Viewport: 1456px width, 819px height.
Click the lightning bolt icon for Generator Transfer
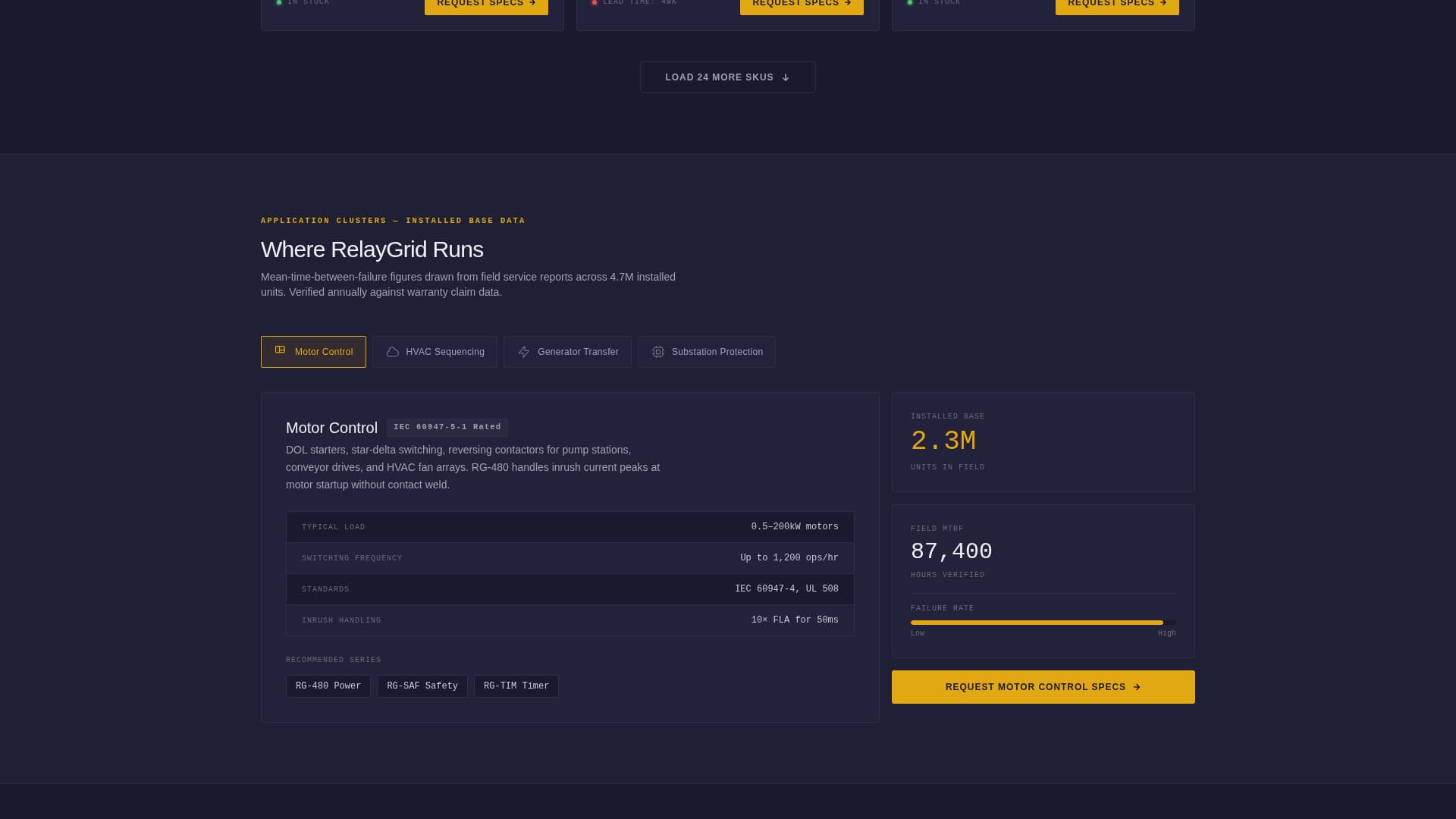[x=524, y=352]
